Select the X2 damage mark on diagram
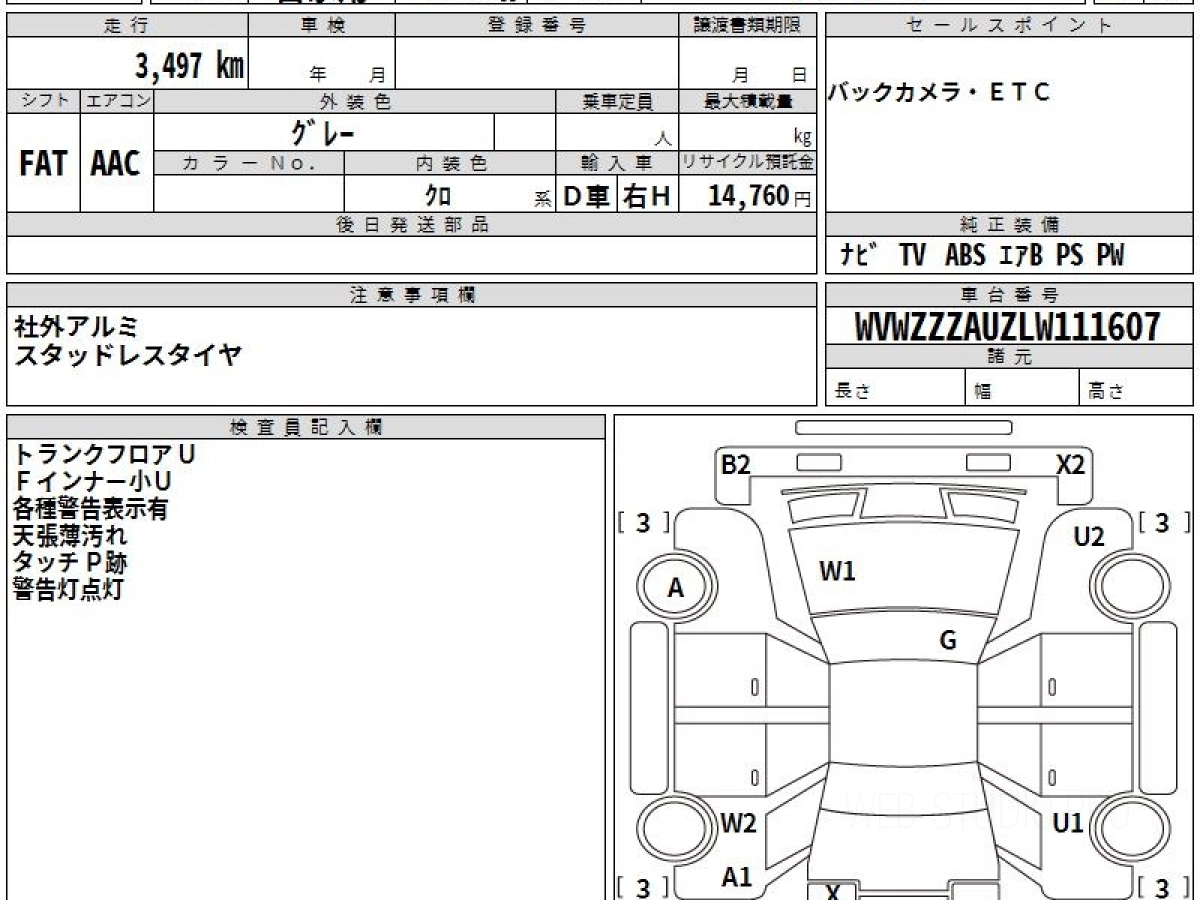 [x=1071, y=464]
